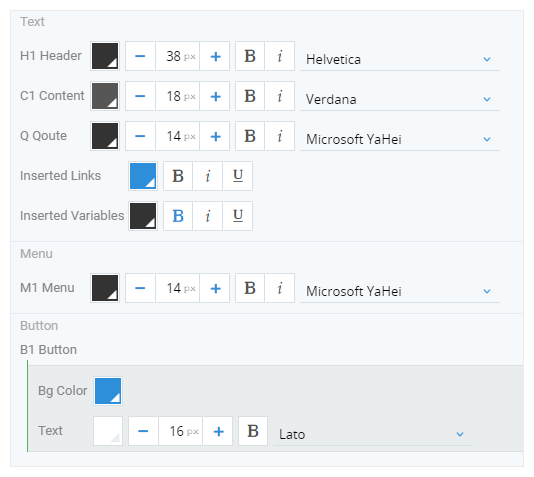Open the Verdana font dropdown for C1 Content

pos(400,99)
